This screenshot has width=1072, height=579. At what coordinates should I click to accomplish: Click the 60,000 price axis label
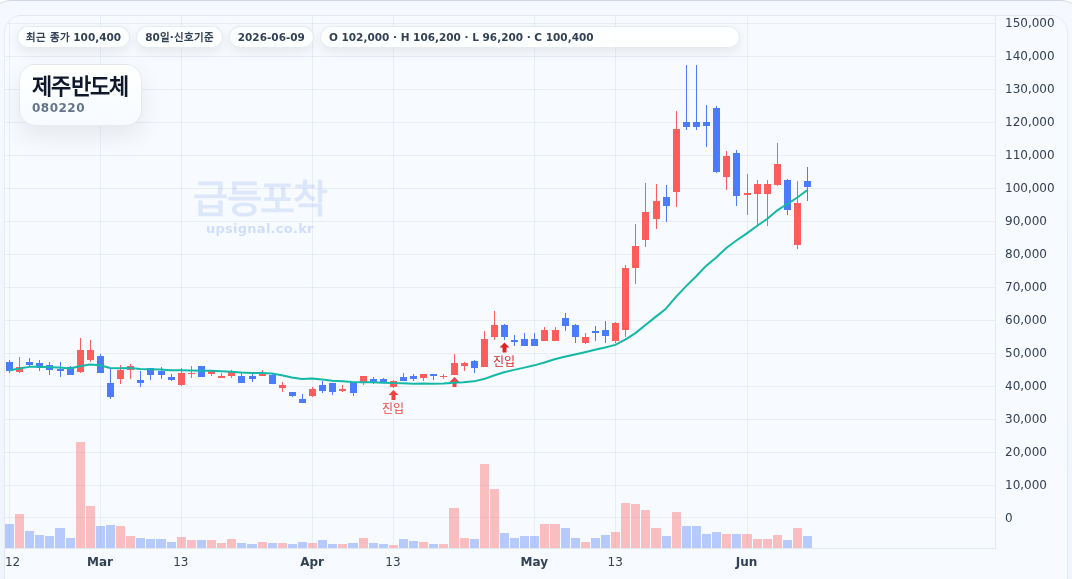(x=1026, y=319)
